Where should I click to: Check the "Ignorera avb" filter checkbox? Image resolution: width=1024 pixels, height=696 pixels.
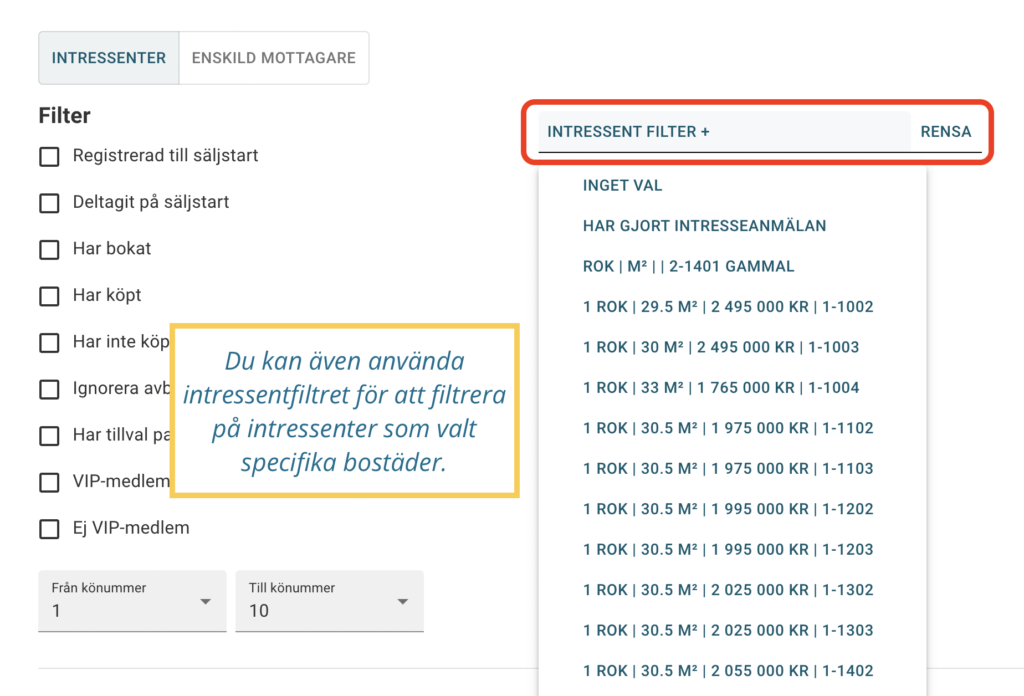point(49,389)
